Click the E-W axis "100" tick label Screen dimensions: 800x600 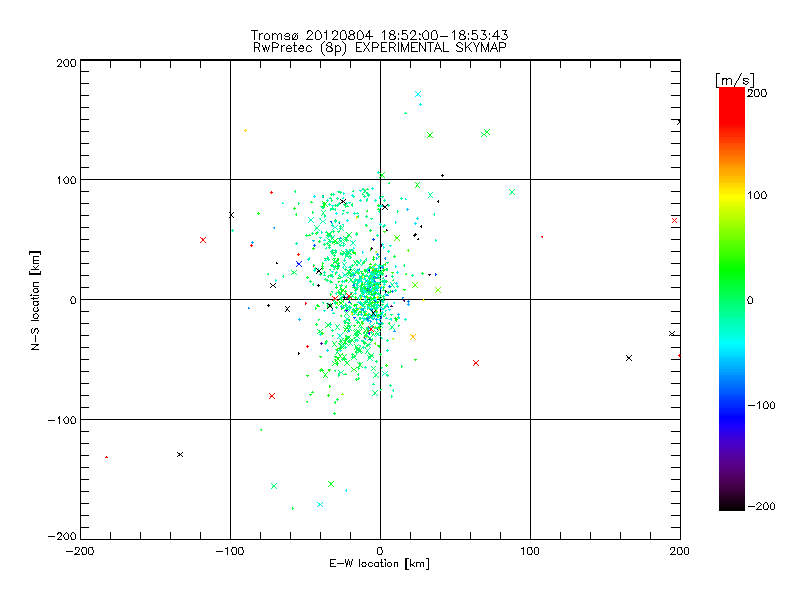pyautogui.click(x=530, y=551)
